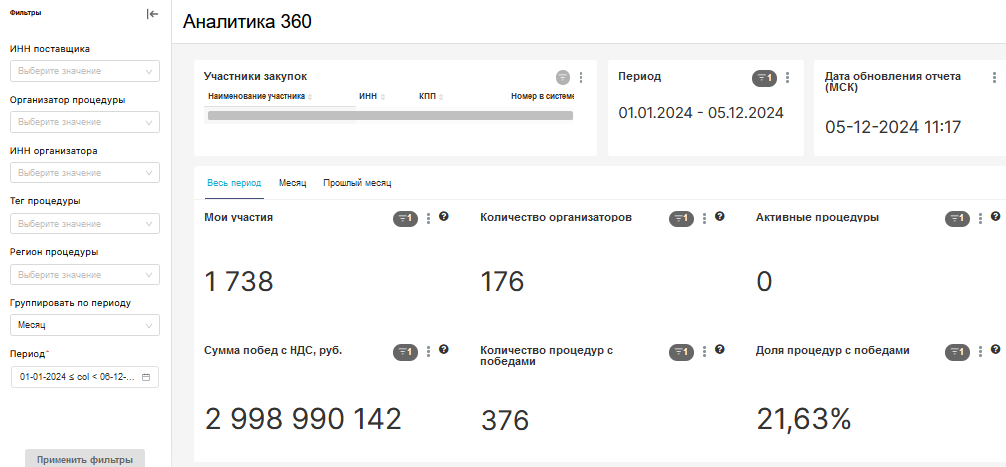The image size is (1006, 467).
Task: Open three-dot menu on Активные процедуры card
Action: tap(981, 218)
